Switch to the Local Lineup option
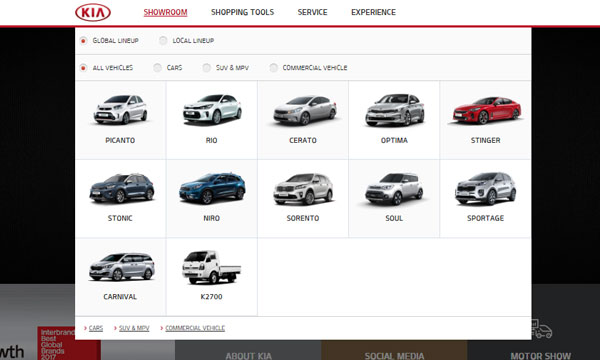This screenshot has width=600, height=360. 163,41
